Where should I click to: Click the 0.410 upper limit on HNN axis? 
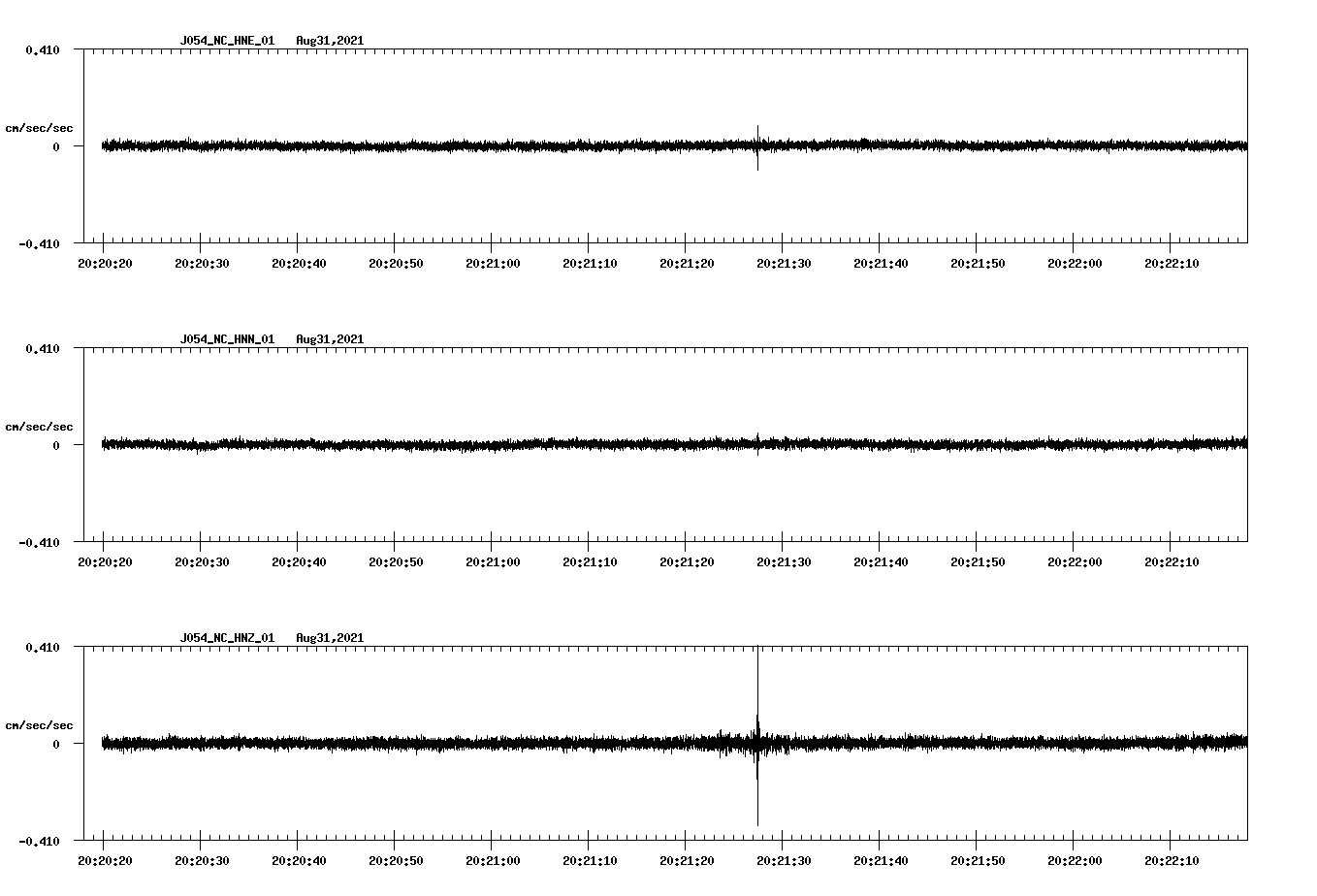tap(42, 348)
